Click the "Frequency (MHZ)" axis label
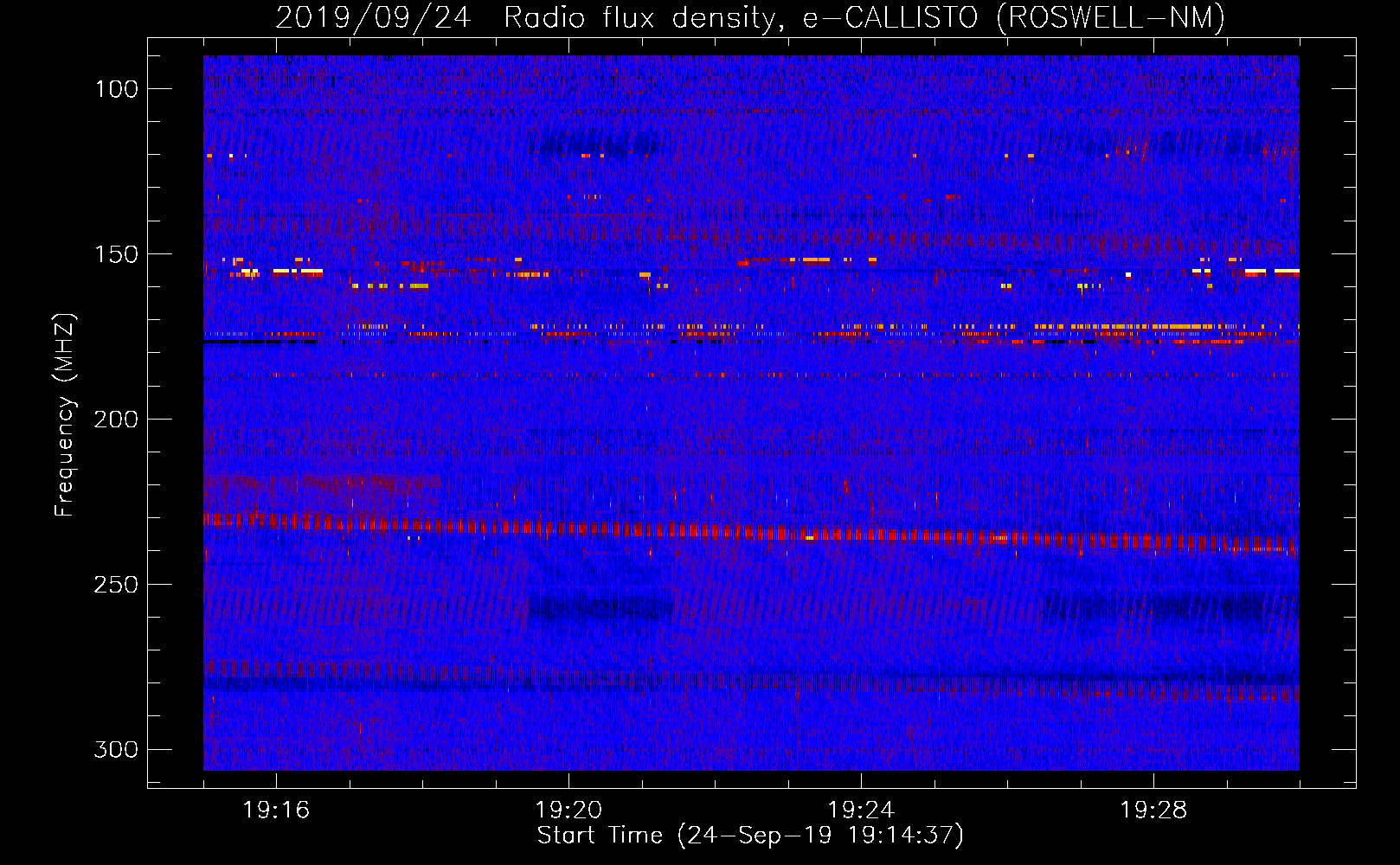The width and height of the screenshot is (1400, 865). (65, 415)
